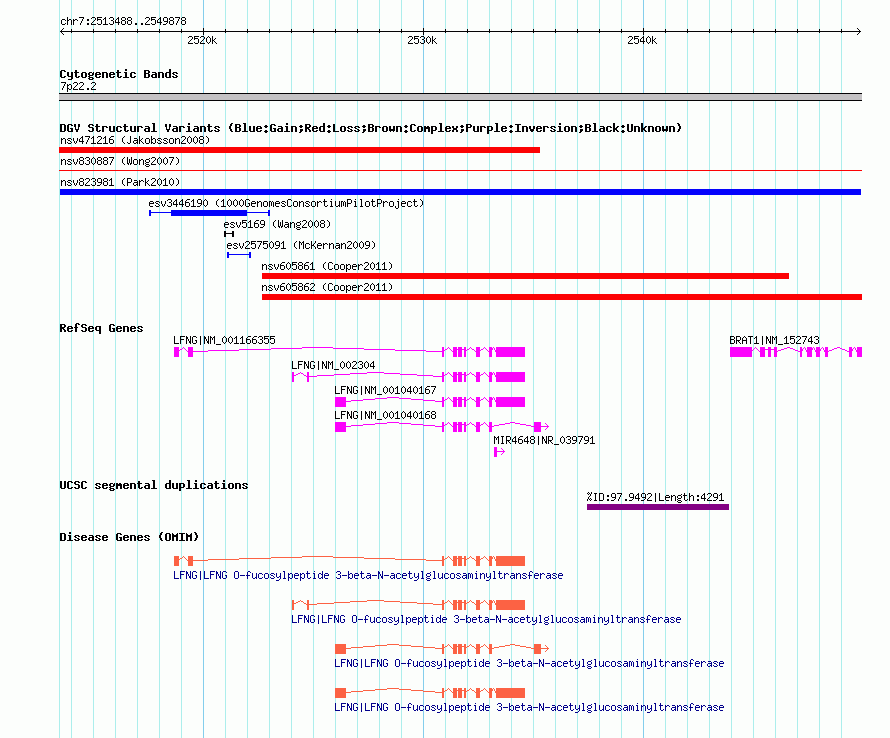Click the third OMIM LFNG O-fucosylpeptide label

click(x=529, y=663)
